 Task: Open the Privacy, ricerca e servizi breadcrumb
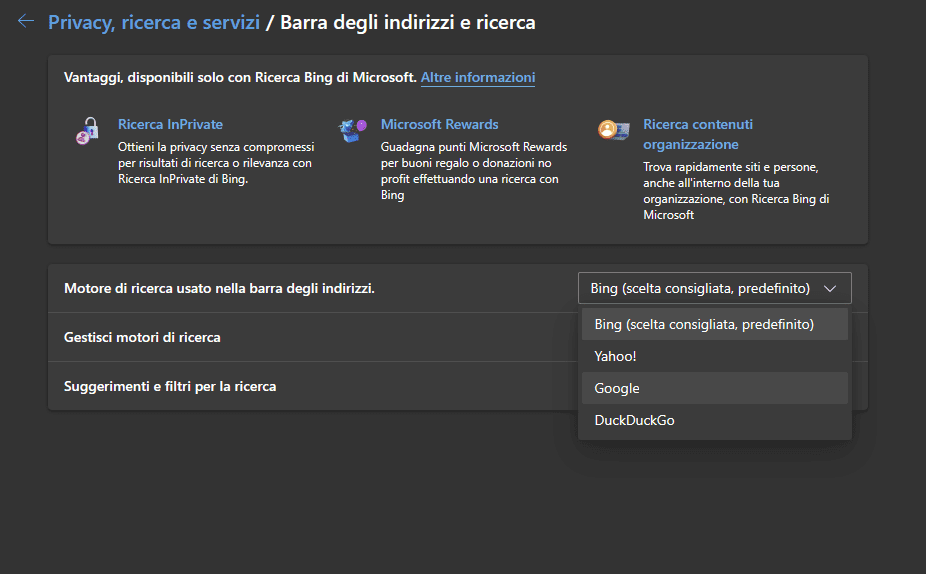pyautogui.click(x=154, y=22)
